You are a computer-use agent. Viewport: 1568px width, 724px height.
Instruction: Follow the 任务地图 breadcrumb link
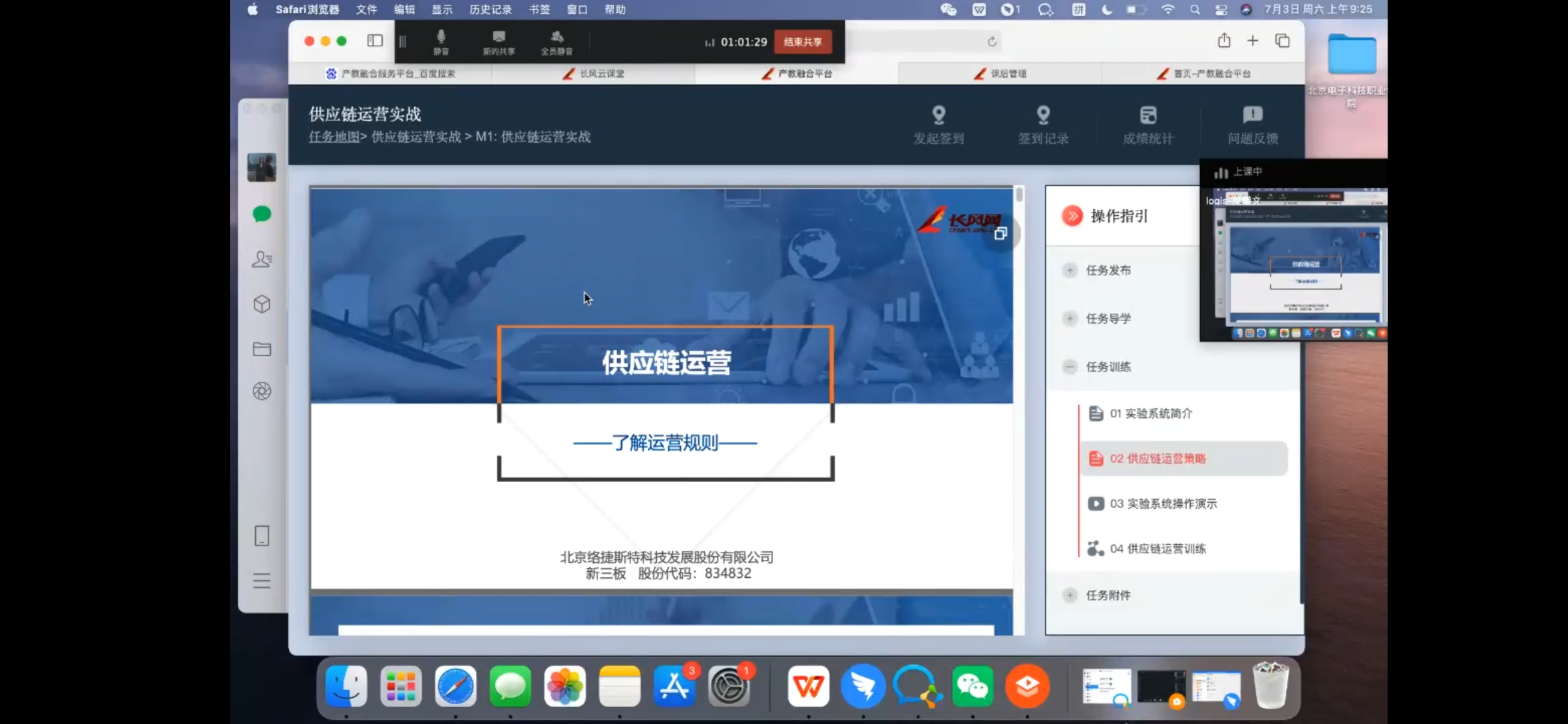point(334,137)
